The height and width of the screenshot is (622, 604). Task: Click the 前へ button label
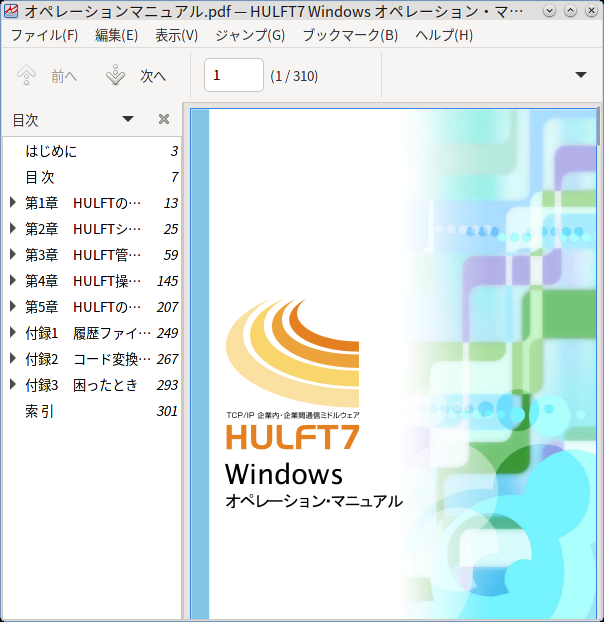(x=63, y=76)
